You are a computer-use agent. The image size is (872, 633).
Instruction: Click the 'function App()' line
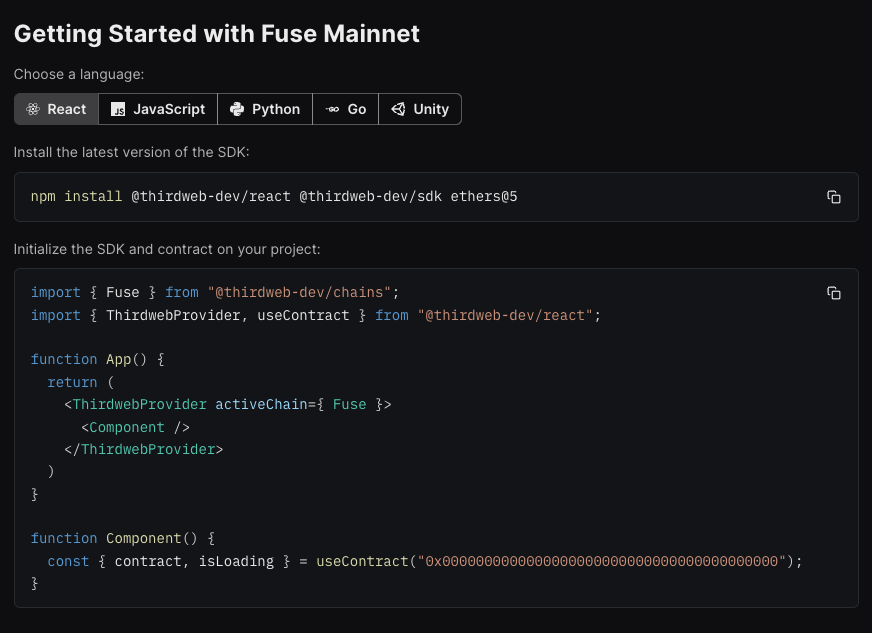[x=97, y=359]
